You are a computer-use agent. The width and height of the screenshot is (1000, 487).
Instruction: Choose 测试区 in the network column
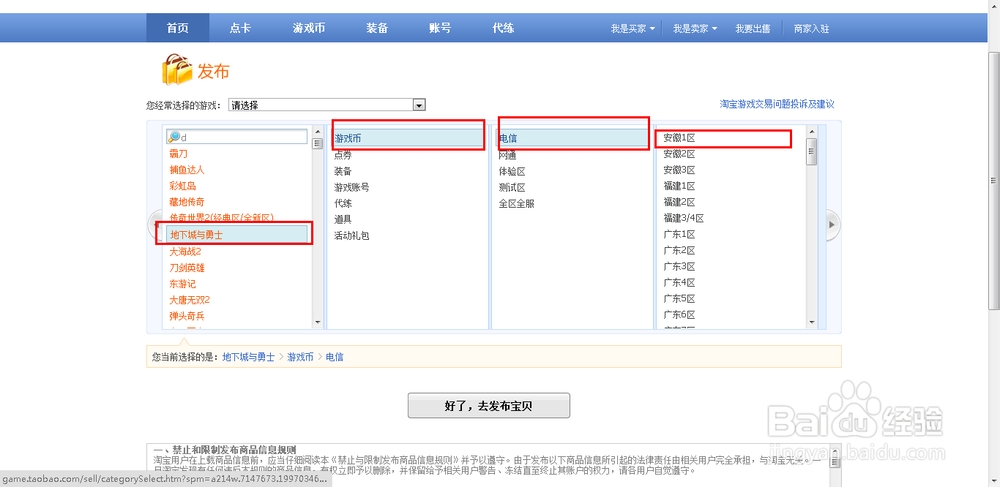pos(511,187)
